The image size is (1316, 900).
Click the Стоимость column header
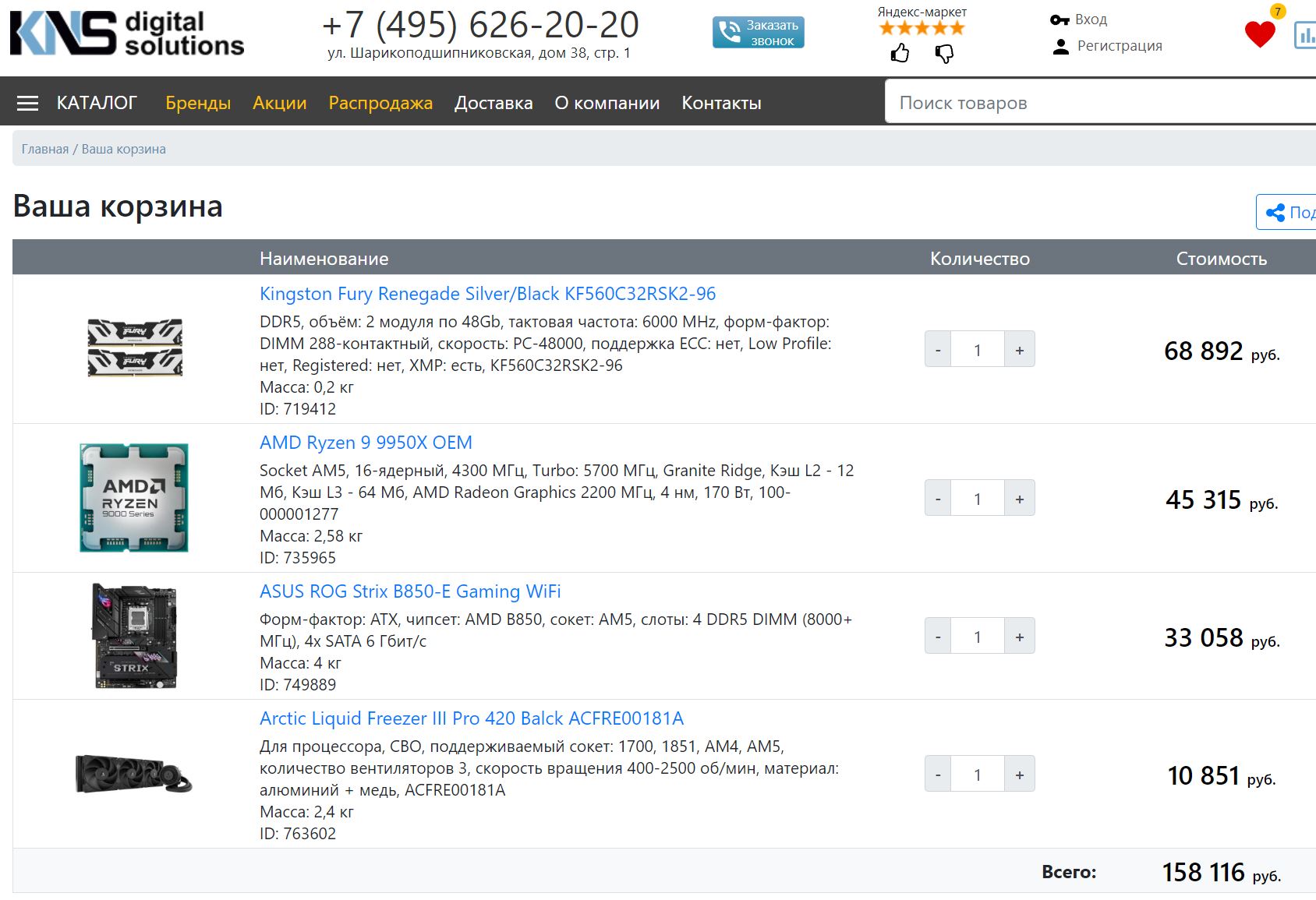coord(1222,259)
